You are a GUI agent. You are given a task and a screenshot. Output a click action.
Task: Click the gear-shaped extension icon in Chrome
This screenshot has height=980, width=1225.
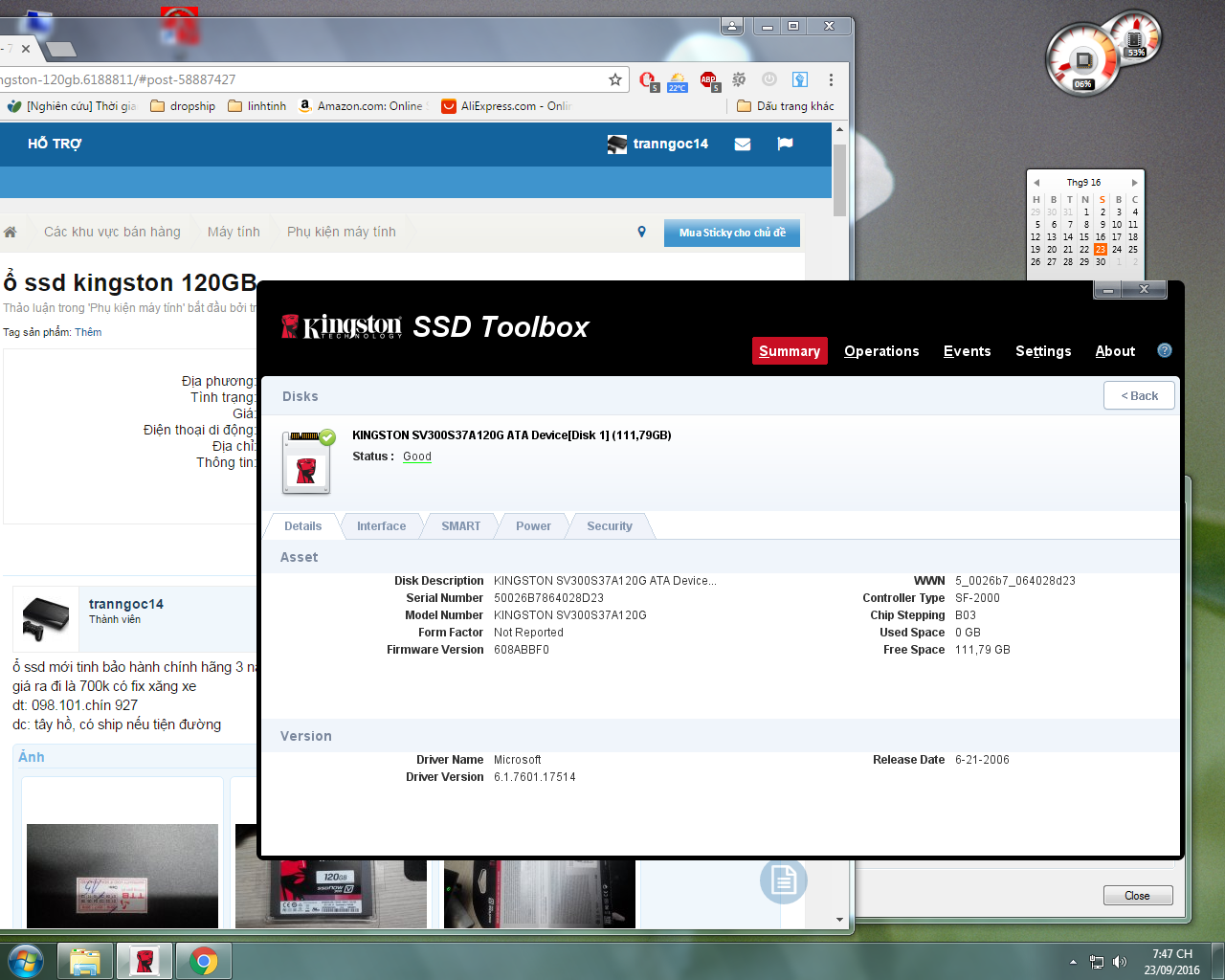[x=739, y=79]
